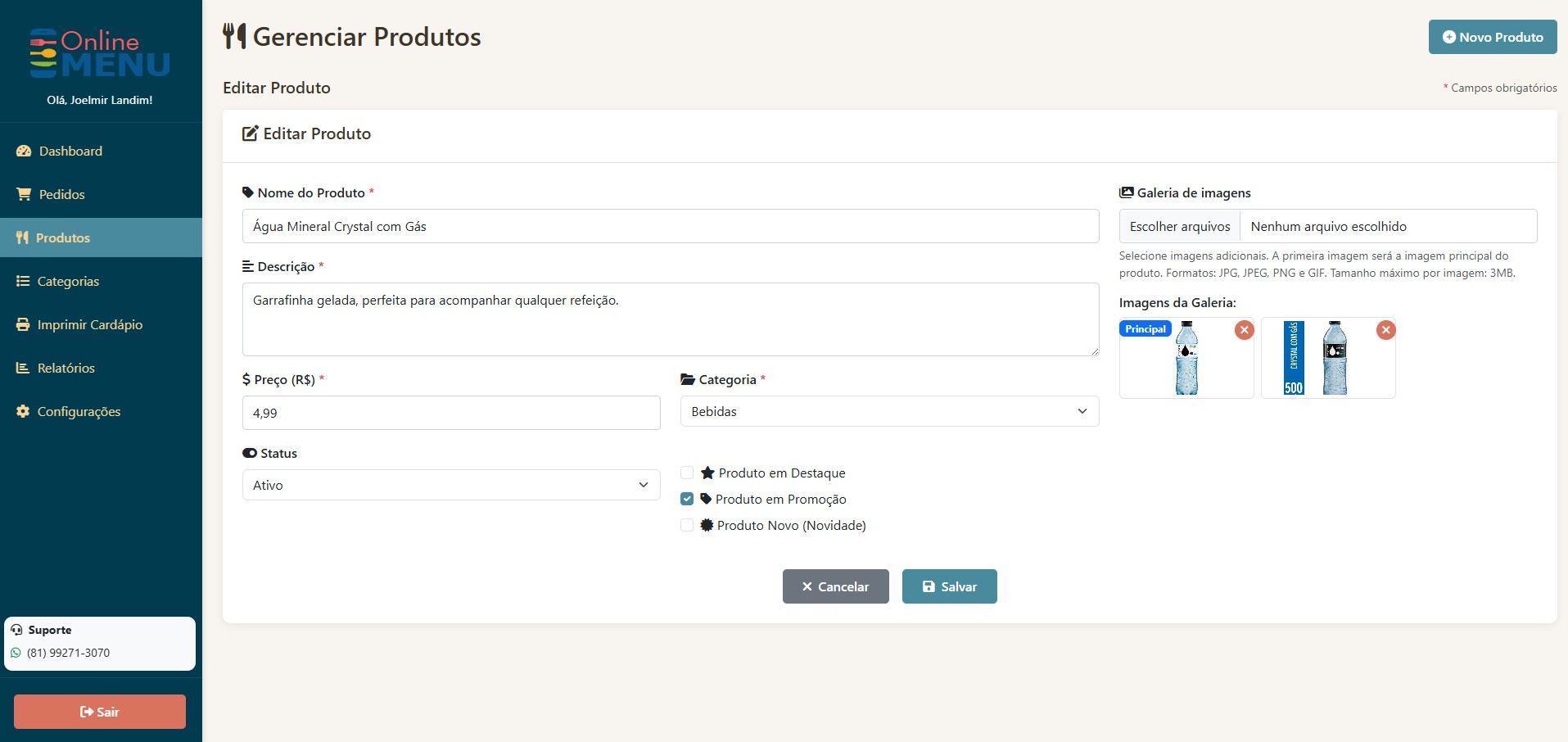Expand the Status dropdown set to Ativo
This screenshot has width=1568, height=742.
[x=450, y=485]
